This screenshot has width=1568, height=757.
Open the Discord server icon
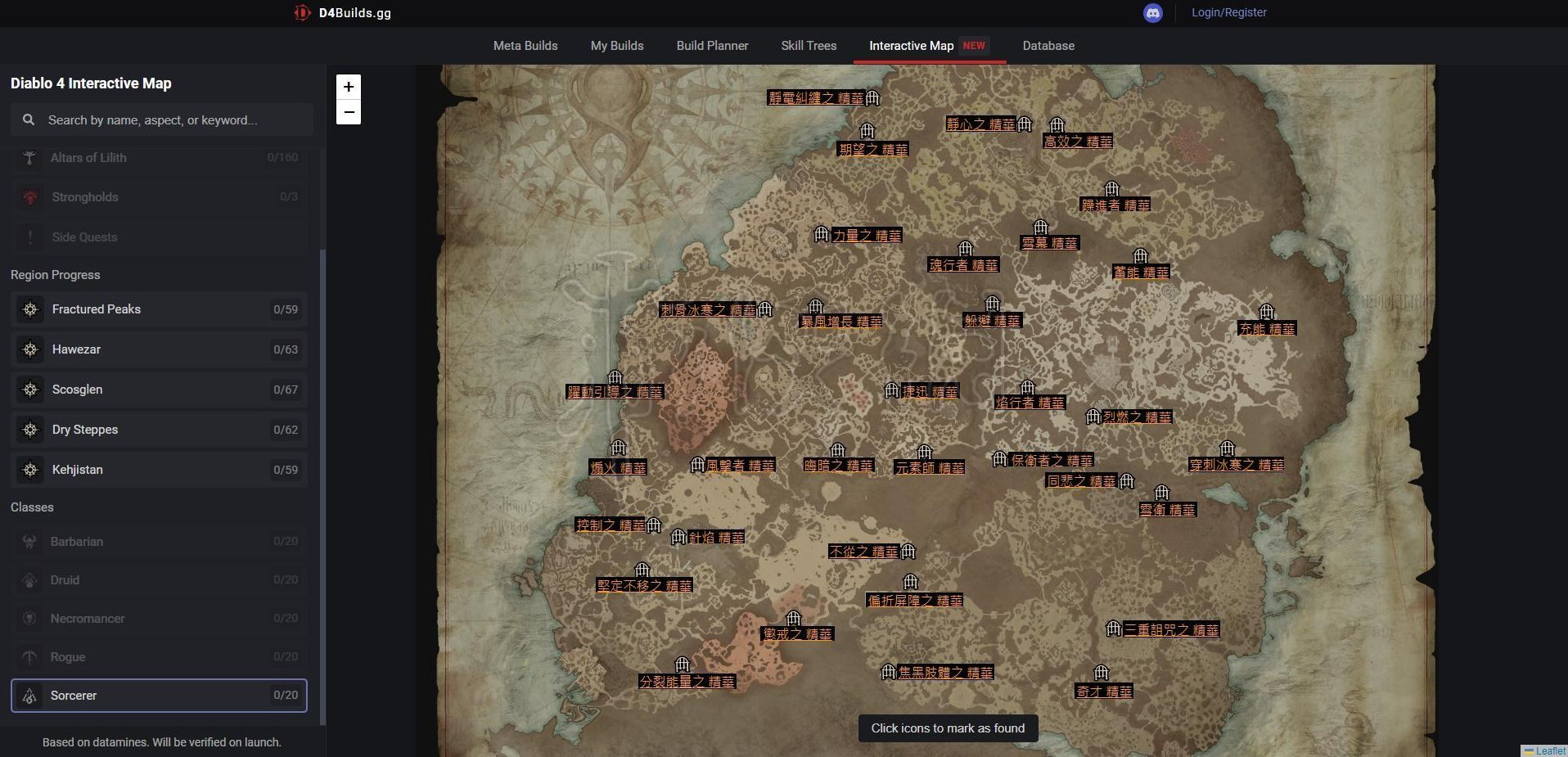coord(1152,13)
